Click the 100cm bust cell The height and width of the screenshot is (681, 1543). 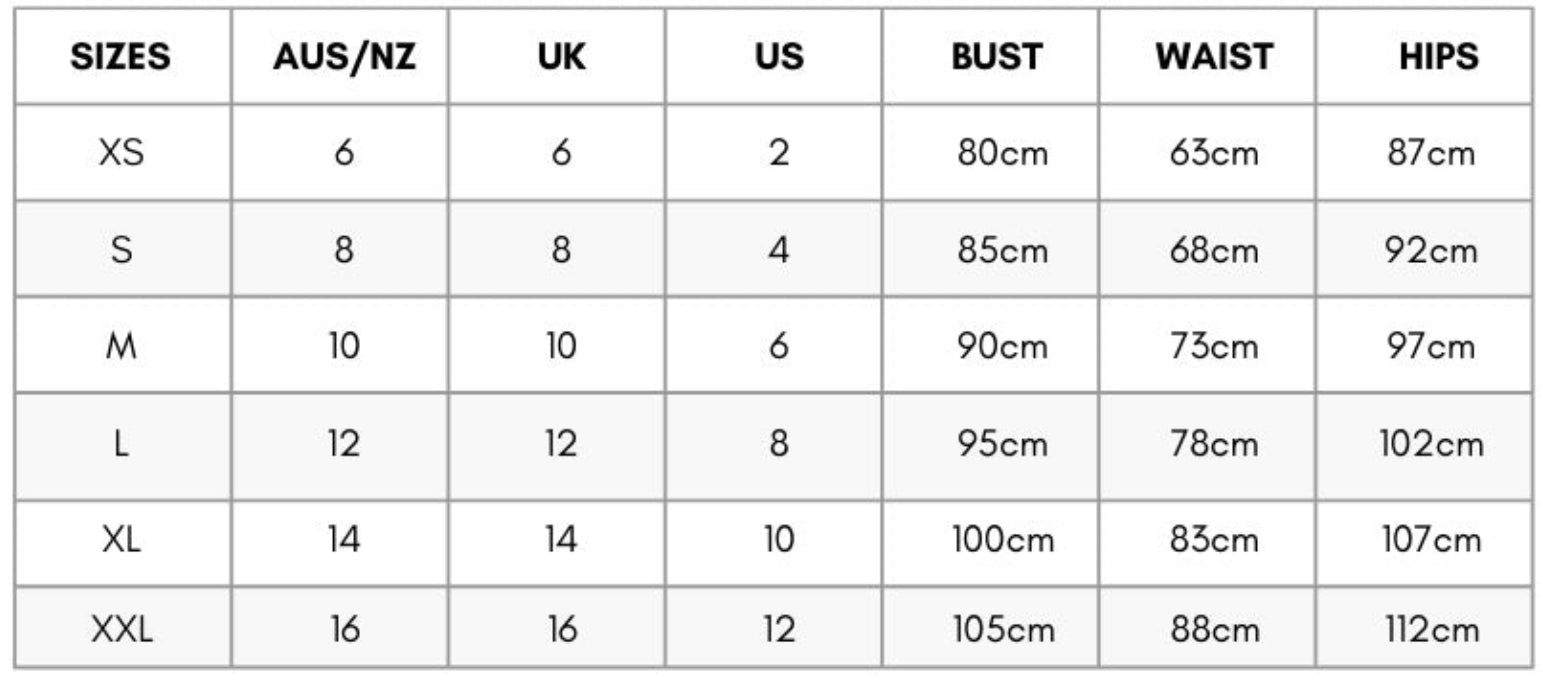click(1002, 540)
